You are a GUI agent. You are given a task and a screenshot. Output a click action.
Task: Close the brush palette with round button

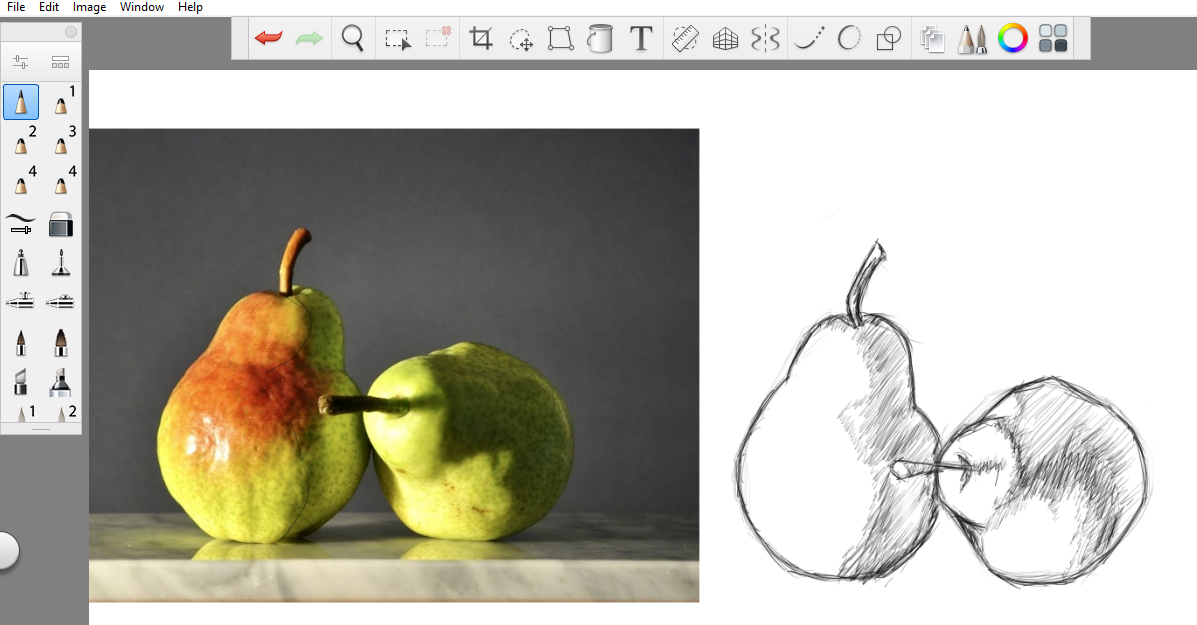[x=71, y=32]
